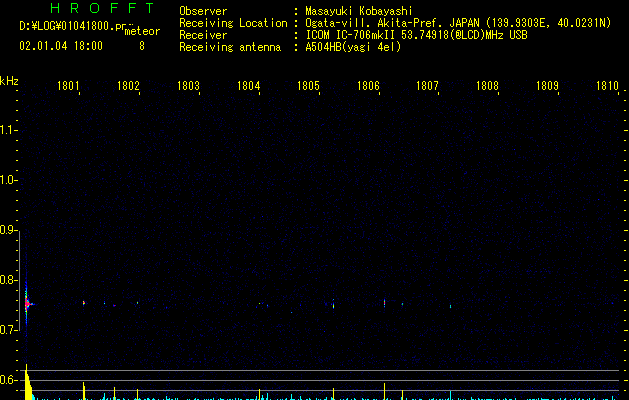Click the tall yellow intensity bar at 1800
Screen dimensions: 629x400
pyautogui.click(x=27, y=382)
